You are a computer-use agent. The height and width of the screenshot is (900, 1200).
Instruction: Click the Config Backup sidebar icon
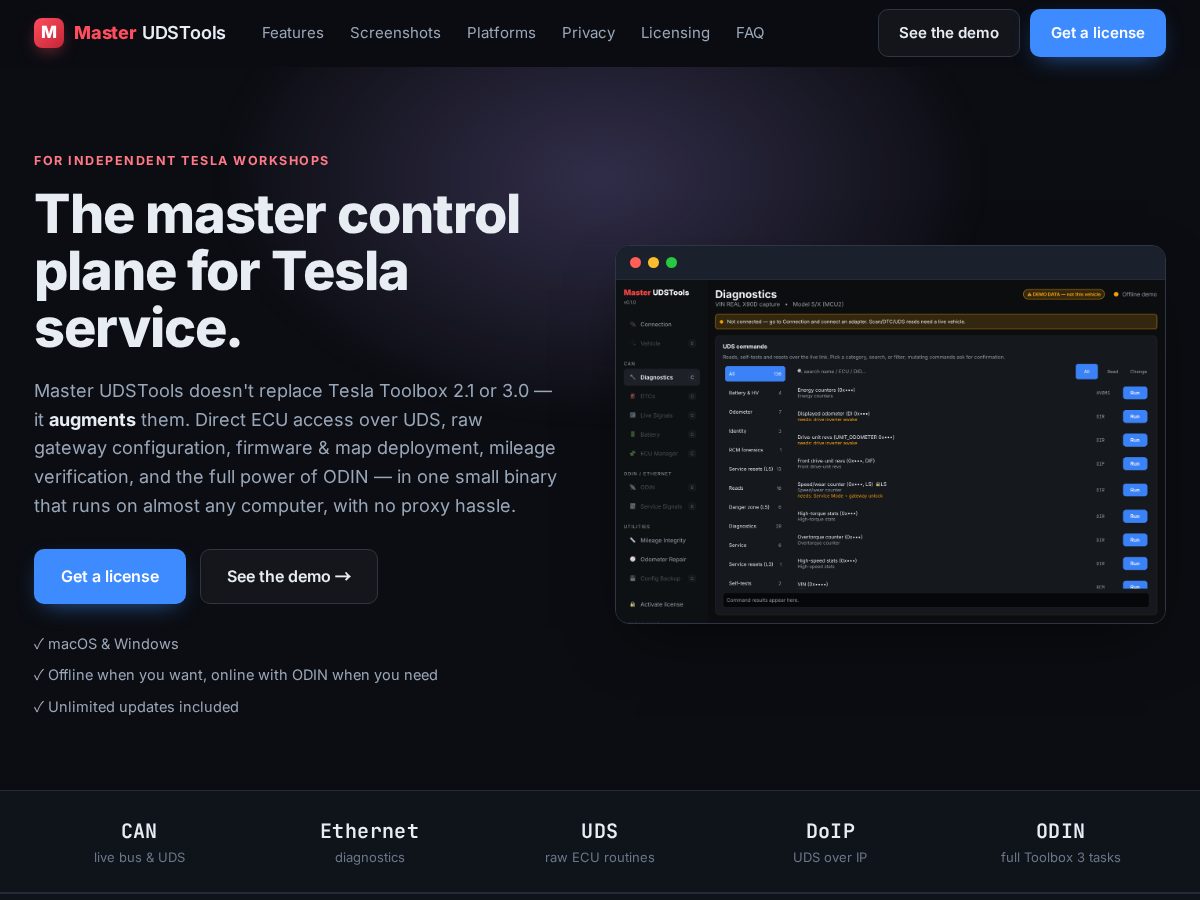pyautogui.click(x=632, y=578)
